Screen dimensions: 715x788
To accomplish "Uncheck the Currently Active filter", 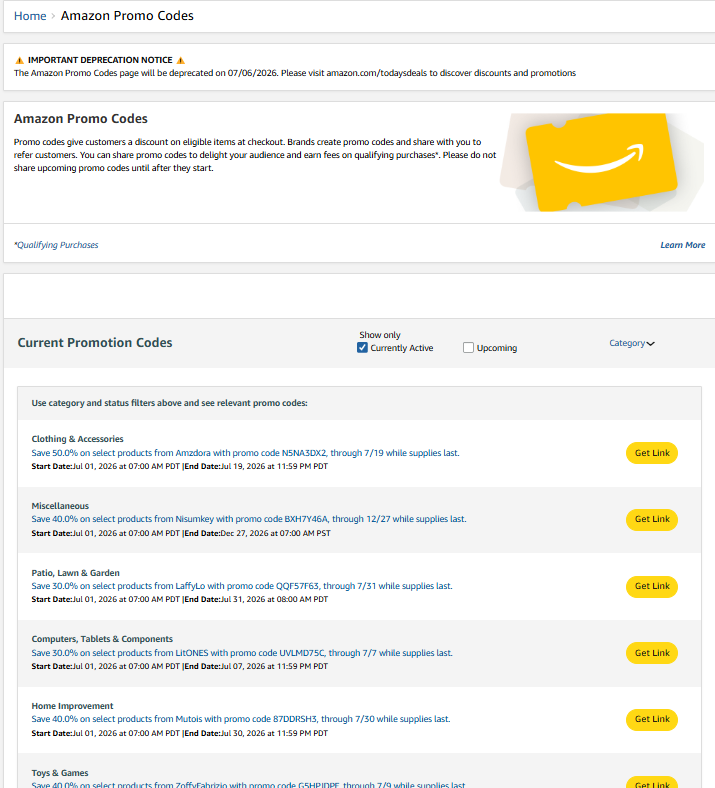I will (362, 348).
